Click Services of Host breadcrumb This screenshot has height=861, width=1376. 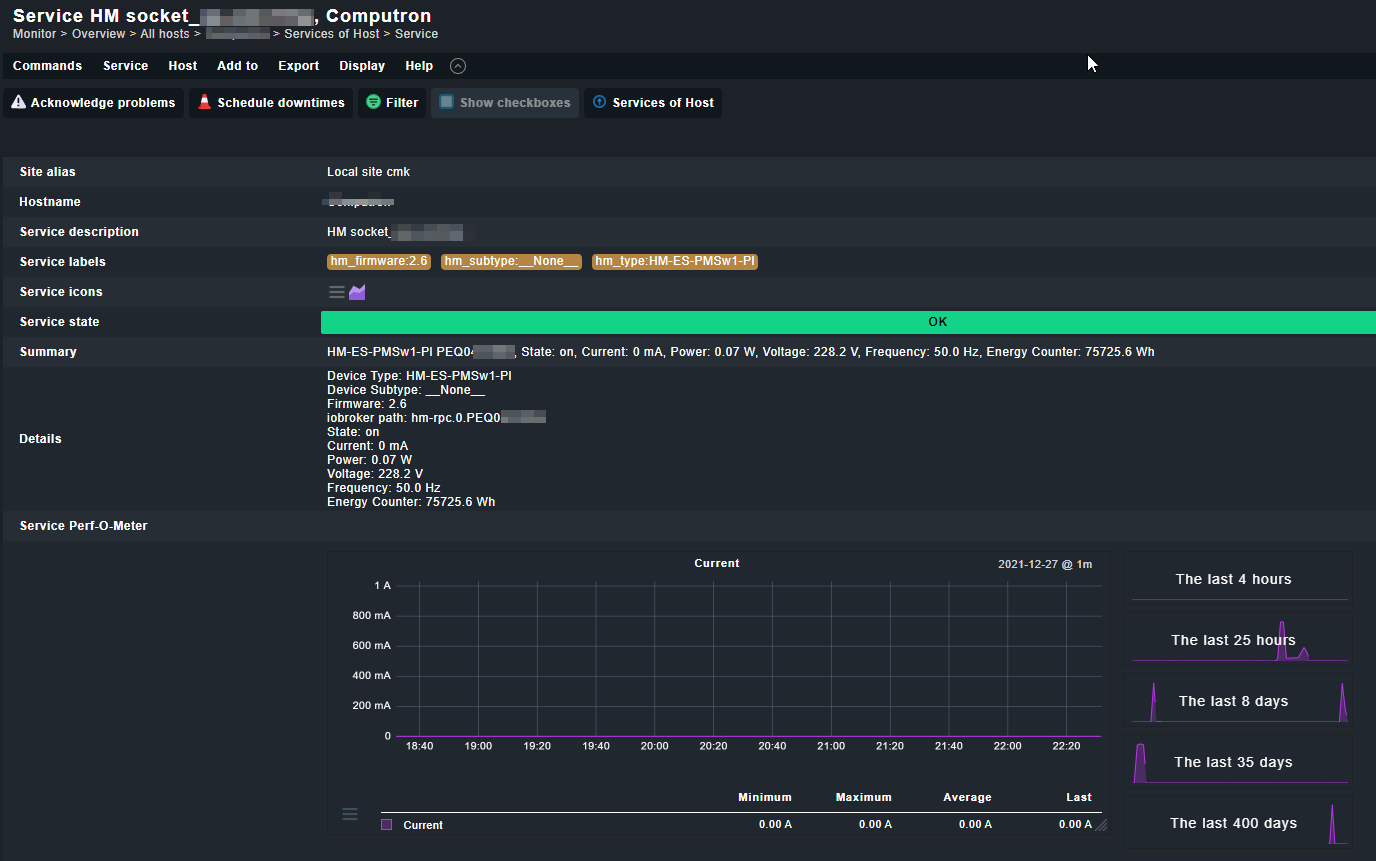point(332,34)
